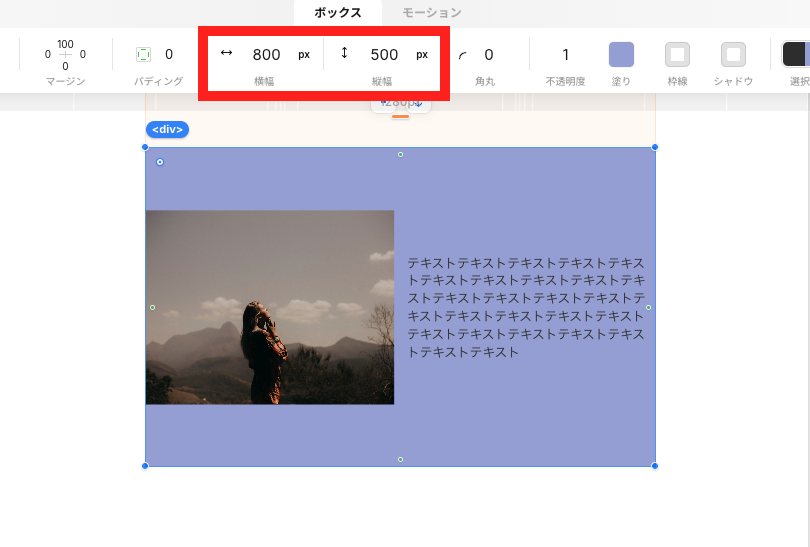810x547 pixels.
Task: Click the マージン label
Action: click(x=66, y=81)
